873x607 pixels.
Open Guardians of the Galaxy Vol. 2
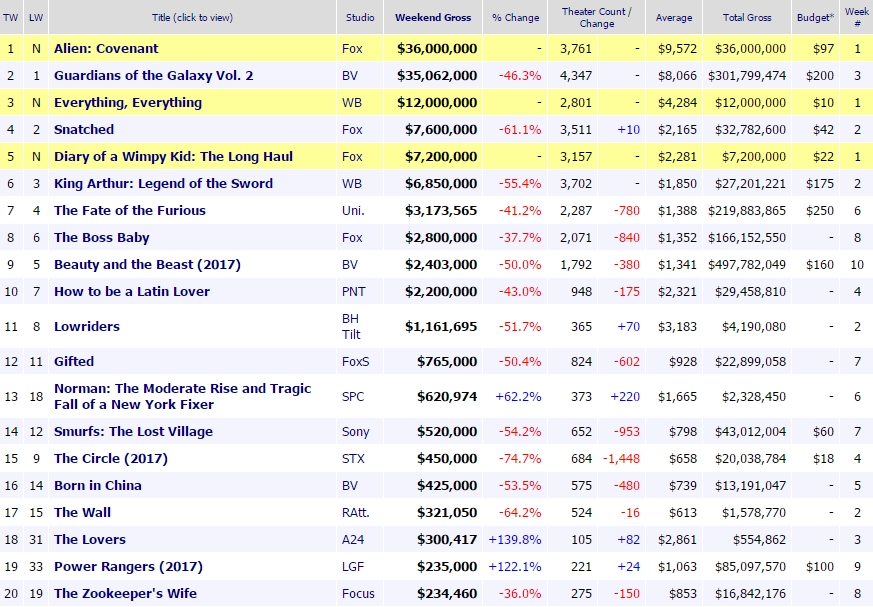coord(153,75)
